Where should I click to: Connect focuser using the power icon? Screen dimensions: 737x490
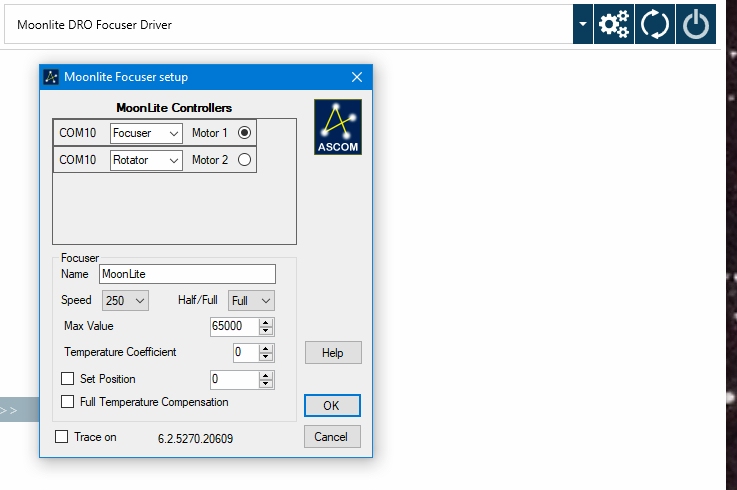click(x=696, y=24)
